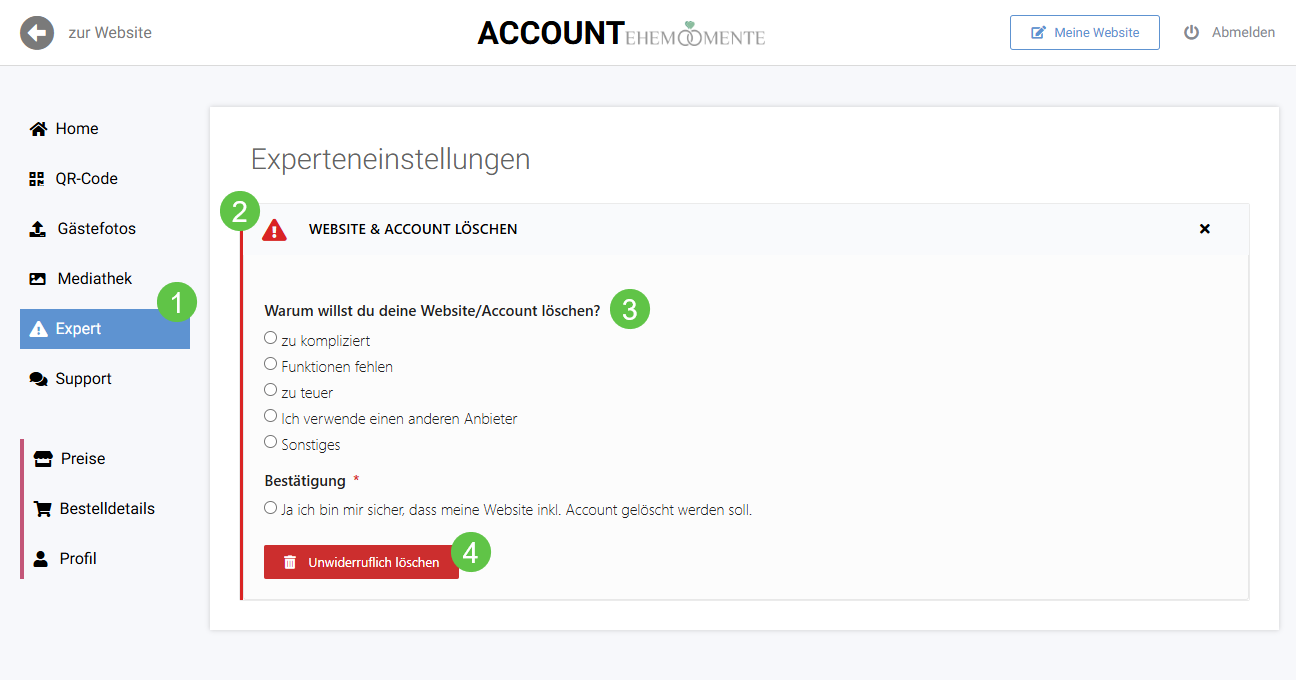The width and height of the screenshot is (1296, 680).
Task: Pick 'Ich verwende einen anderen Anbieter' option
Action: tap(270, 416)
